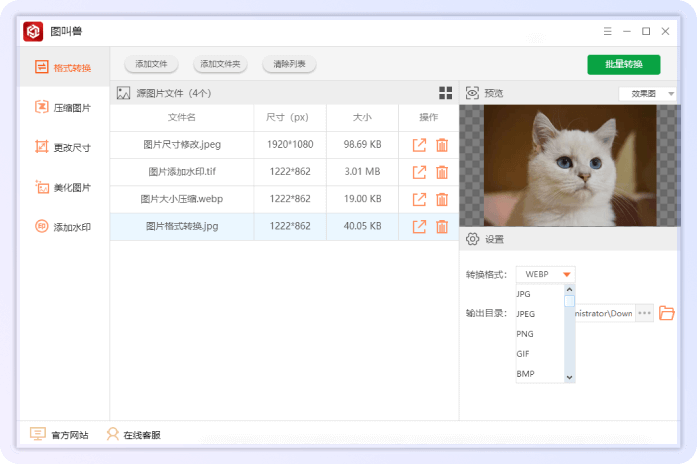Open 在线客服 online customer service
Image resolution: width=697 pixels, height=464 pixels.
click(x=133, y=434)
